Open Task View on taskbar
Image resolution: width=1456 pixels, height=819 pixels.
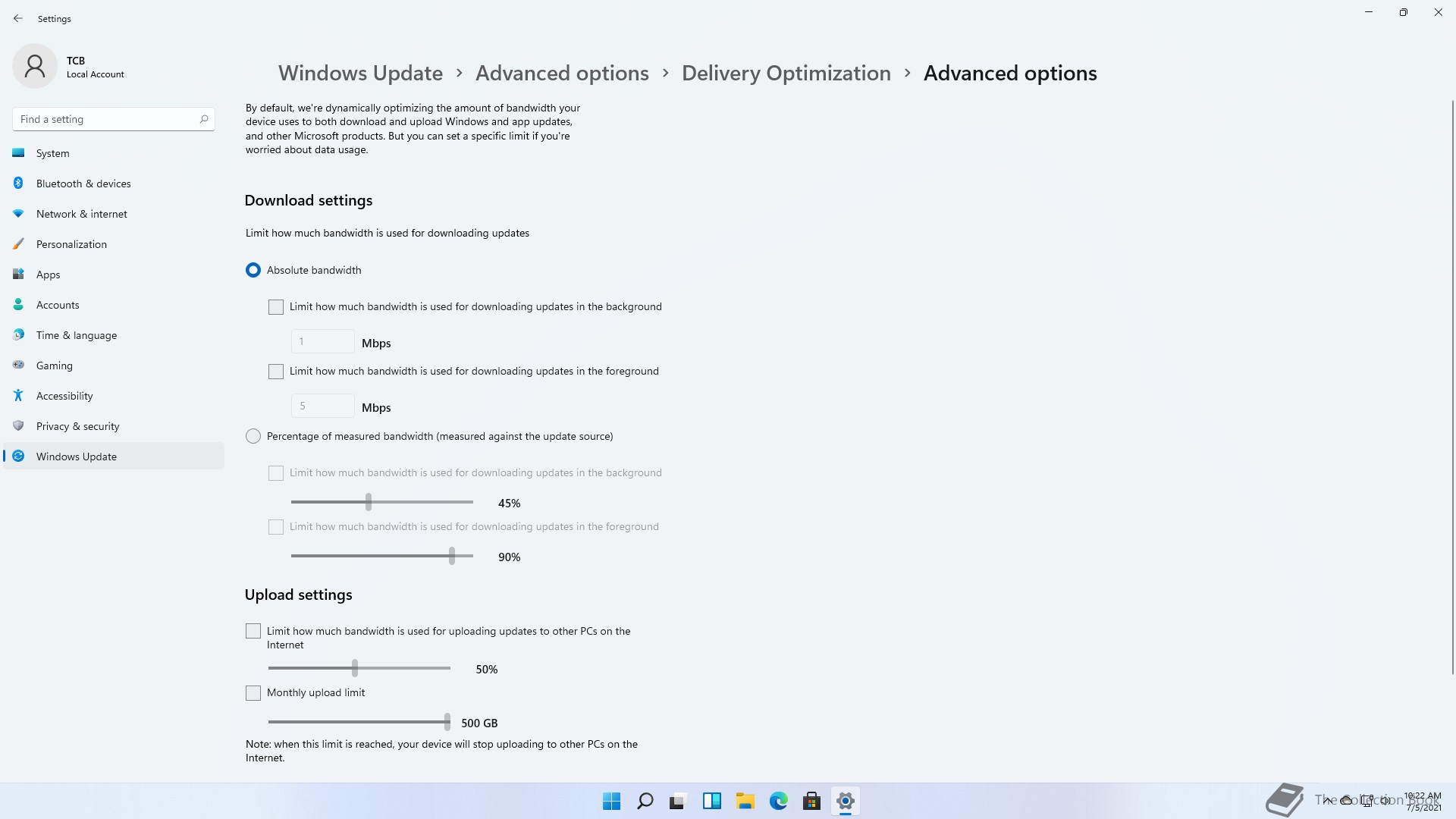tap(678, 801)
